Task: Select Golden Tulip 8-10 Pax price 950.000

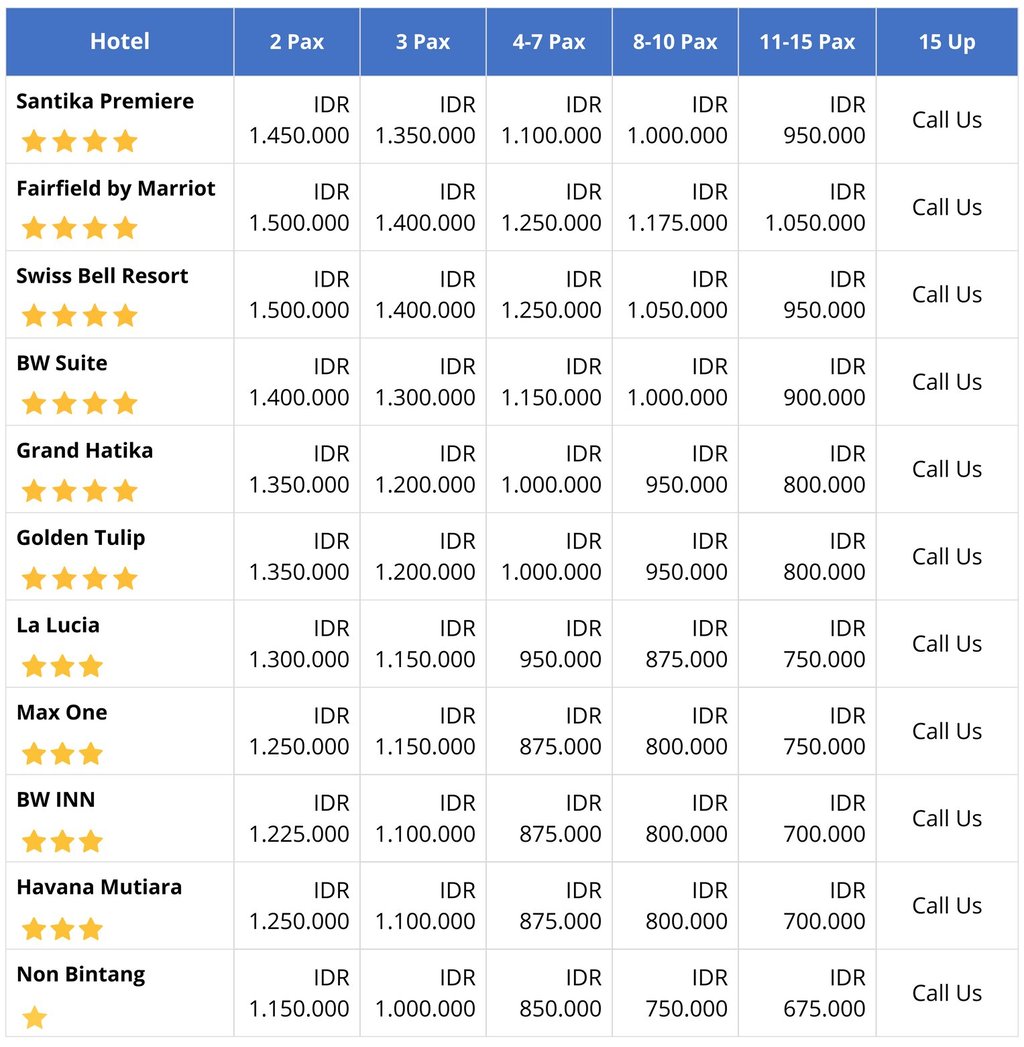Action: 686,572
